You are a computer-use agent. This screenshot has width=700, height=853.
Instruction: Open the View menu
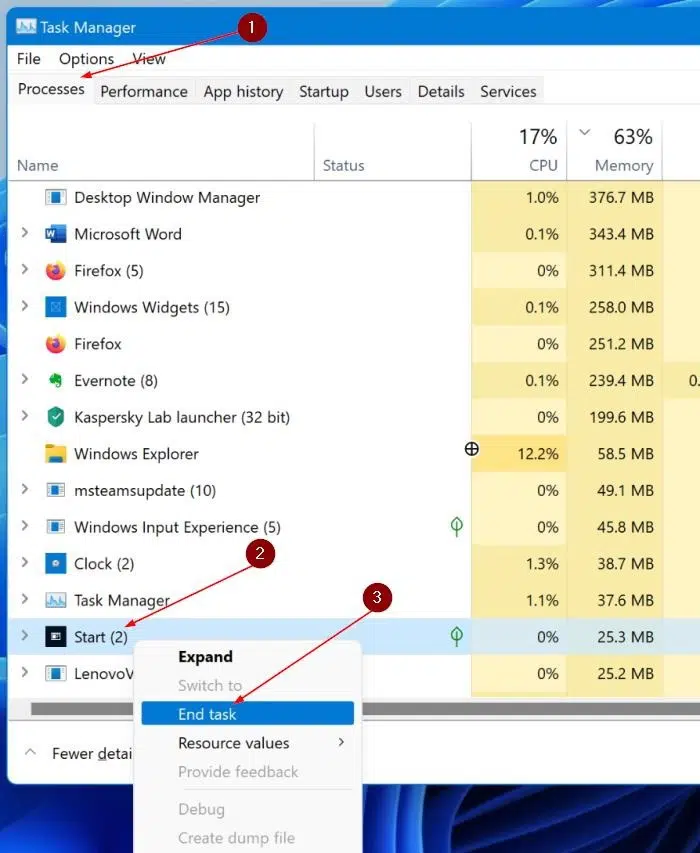tap(149, 59)
